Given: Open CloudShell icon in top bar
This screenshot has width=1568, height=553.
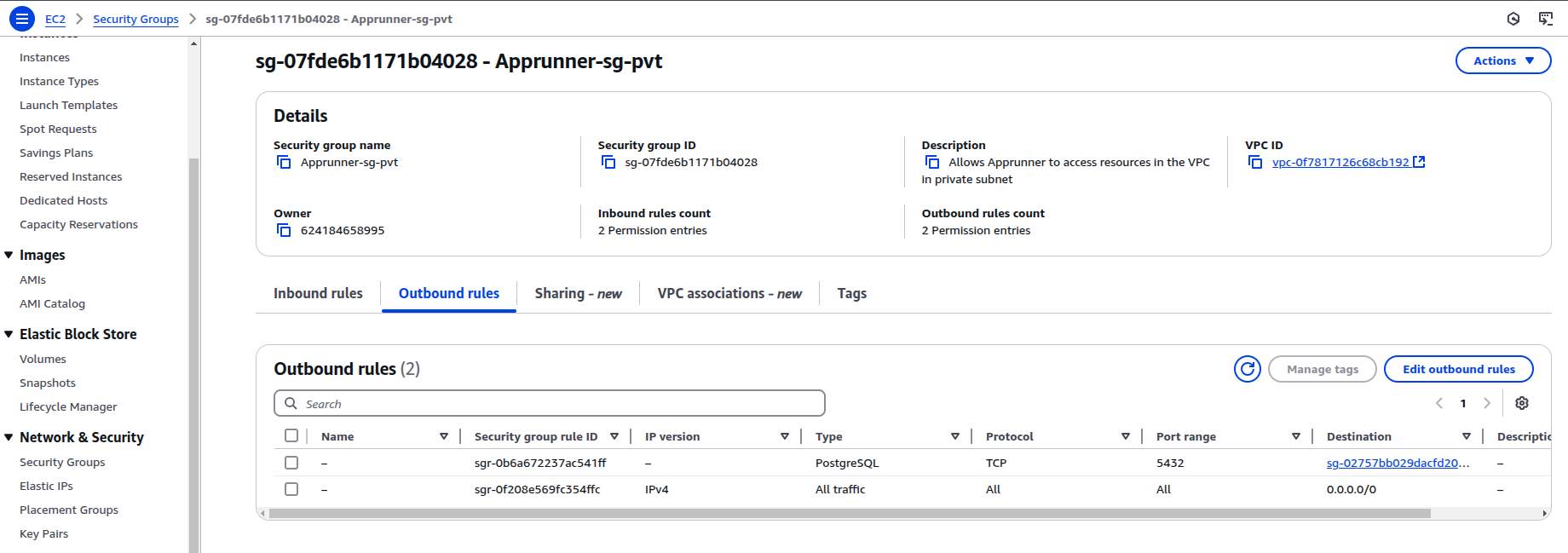Looking at the screenshot, I should [1545, 19].
